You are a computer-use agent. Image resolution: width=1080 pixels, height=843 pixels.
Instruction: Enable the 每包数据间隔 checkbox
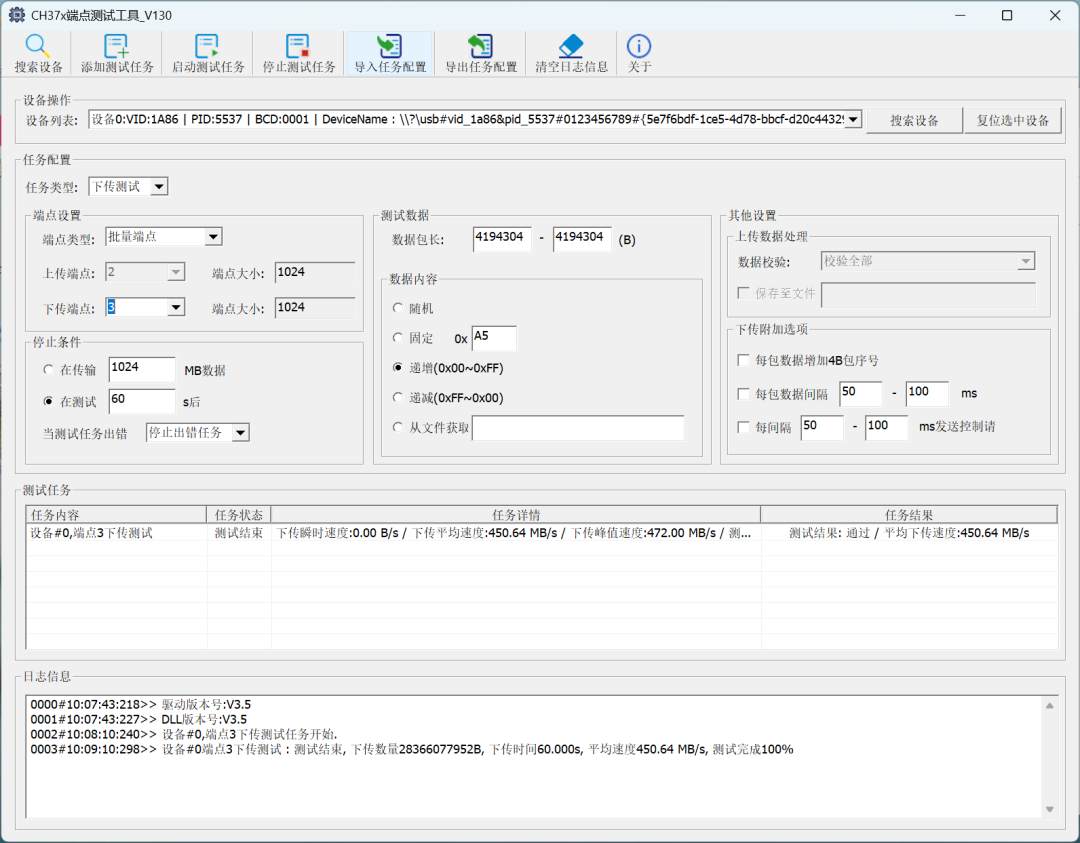pos(743,394)
